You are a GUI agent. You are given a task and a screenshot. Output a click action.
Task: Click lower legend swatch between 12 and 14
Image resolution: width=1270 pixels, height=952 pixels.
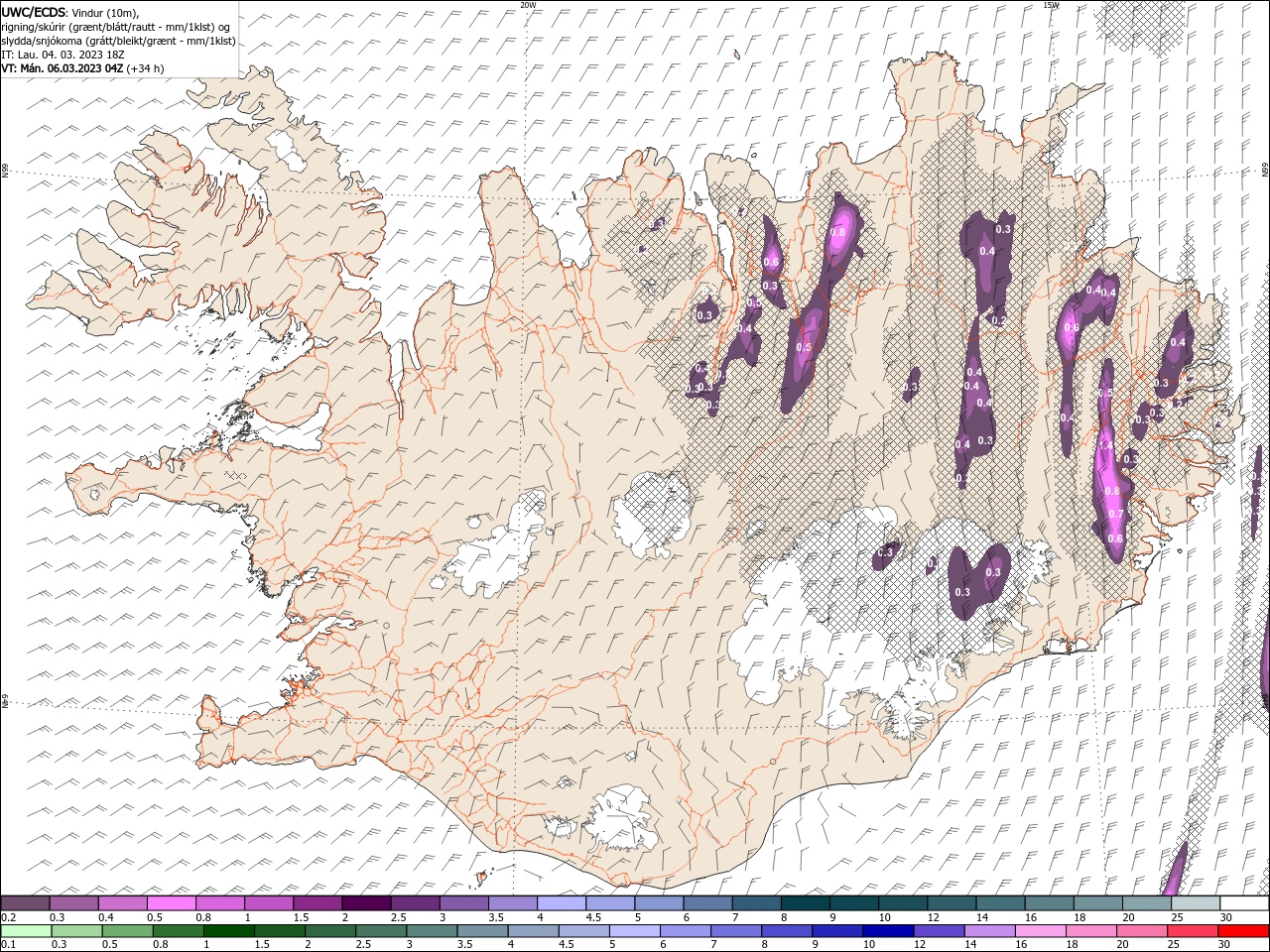(x=939, y=931)
